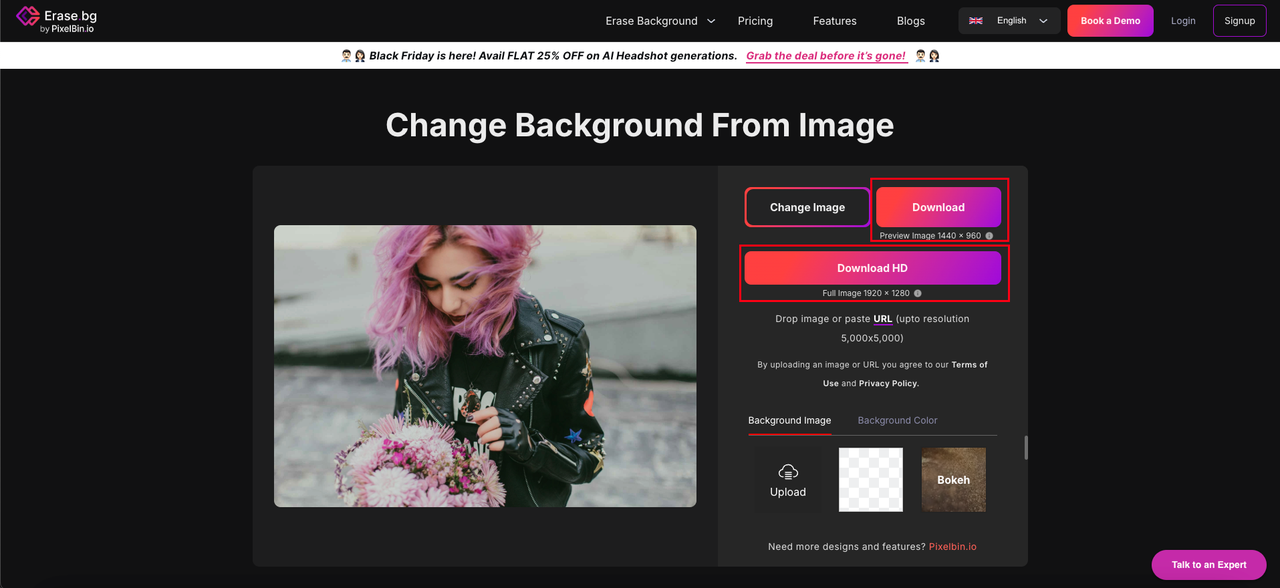
Task: Click the panel vertical scrollbar handle
Action: pyautogui.click(x=1026, y=448)
